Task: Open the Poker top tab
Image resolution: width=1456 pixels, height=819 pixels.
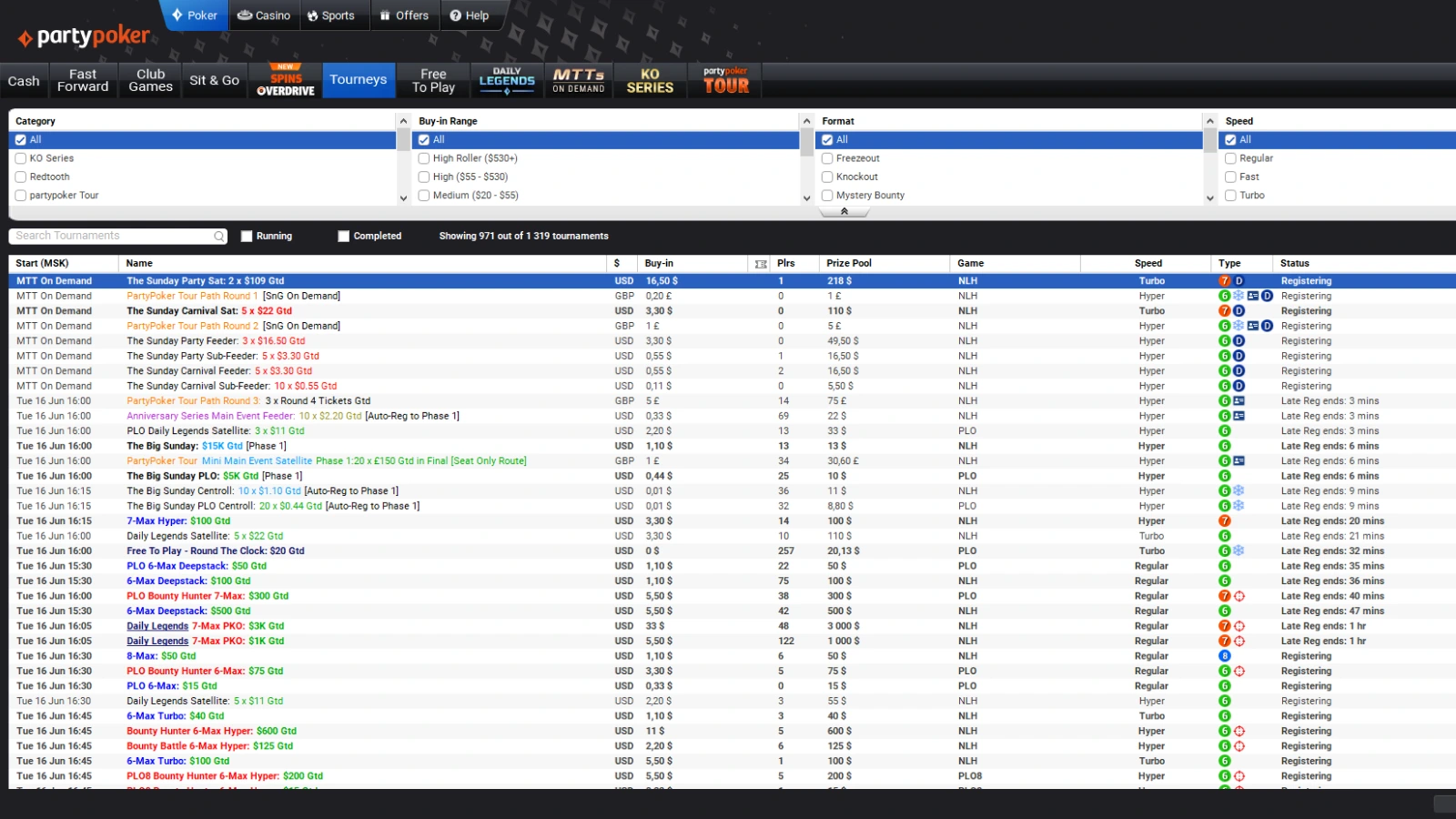Action: click(x=195, y=15)
